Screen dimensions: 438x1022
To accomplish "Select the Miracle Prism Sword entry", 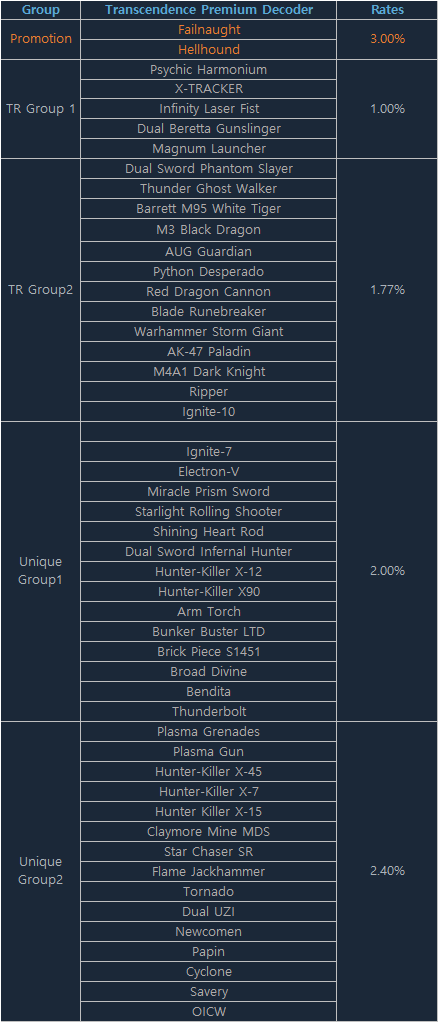I will [x=209, y=491].
